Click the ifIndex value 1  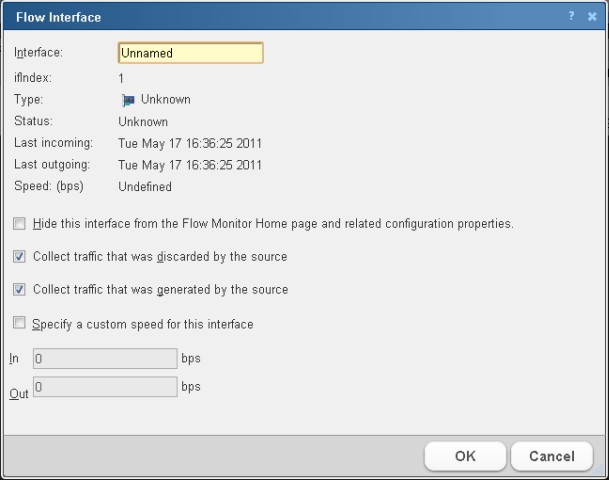(121, 78)
